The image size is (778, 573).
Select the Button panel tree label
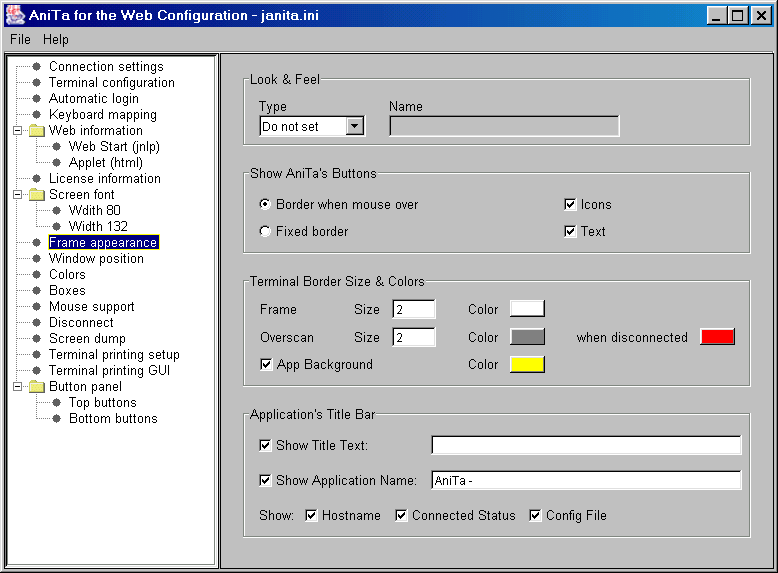click(85, 386)
